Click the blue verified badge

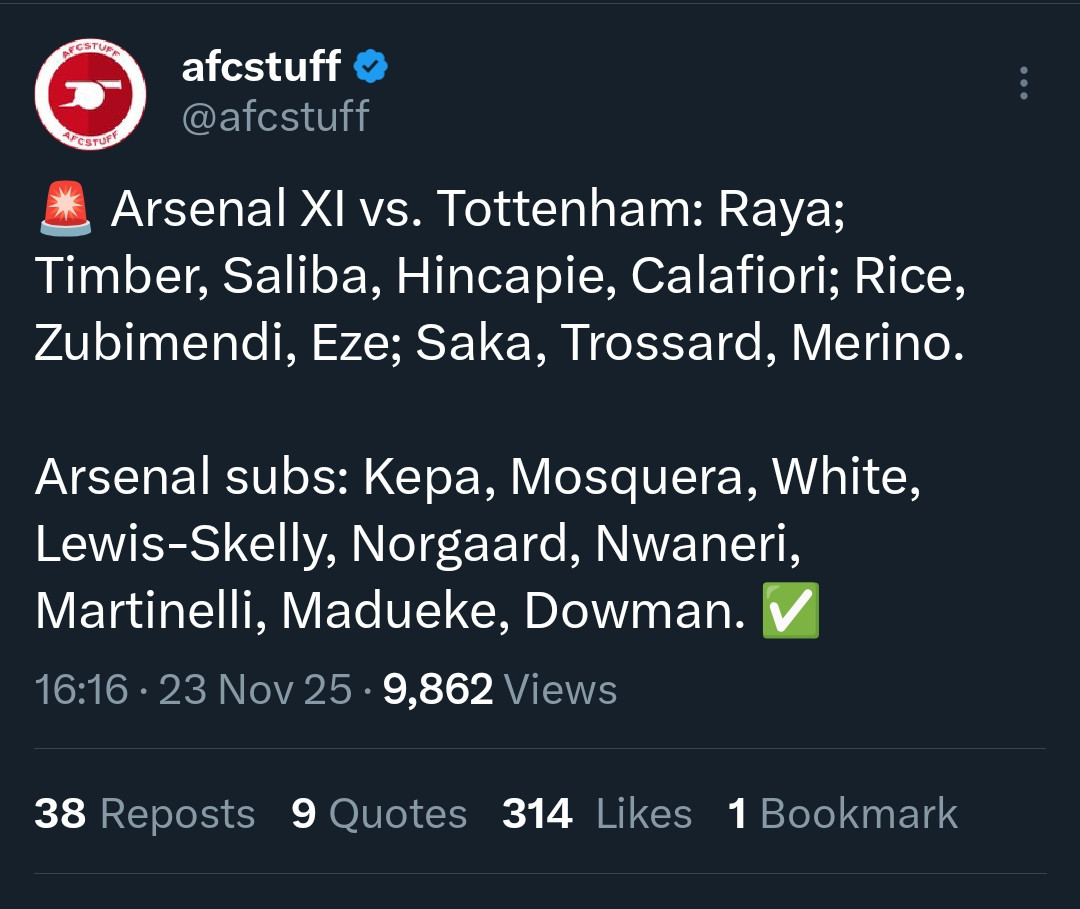pos(371,67)
